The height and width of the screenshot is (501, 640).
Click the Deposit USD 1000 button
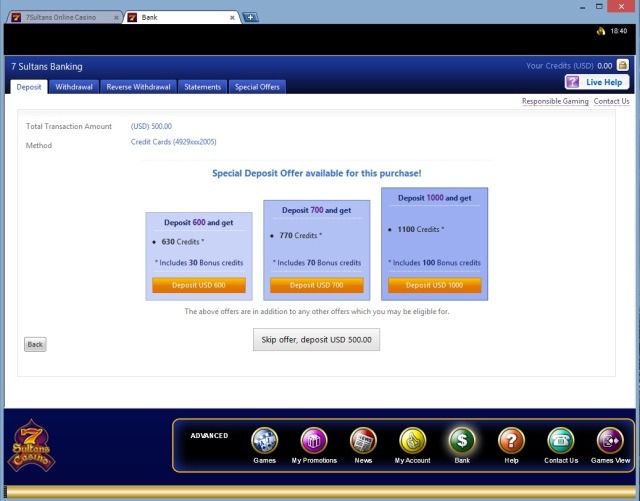coord(435,285)
